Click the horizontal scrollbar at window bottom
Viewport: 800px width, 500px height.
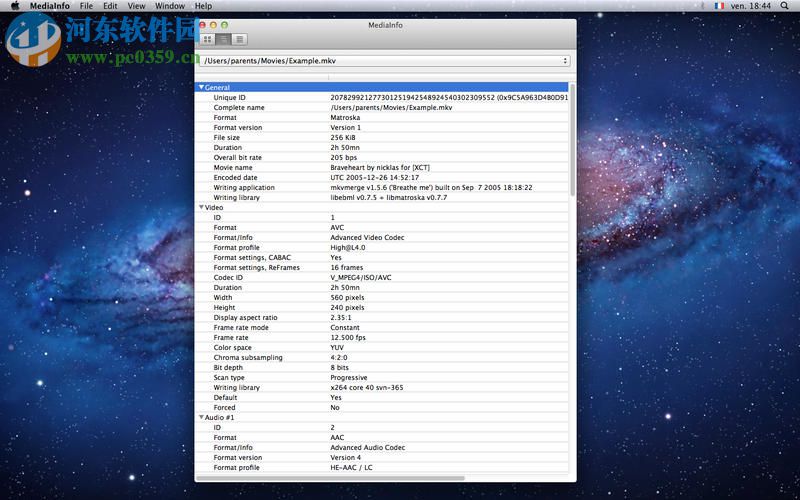coord(330,478)
